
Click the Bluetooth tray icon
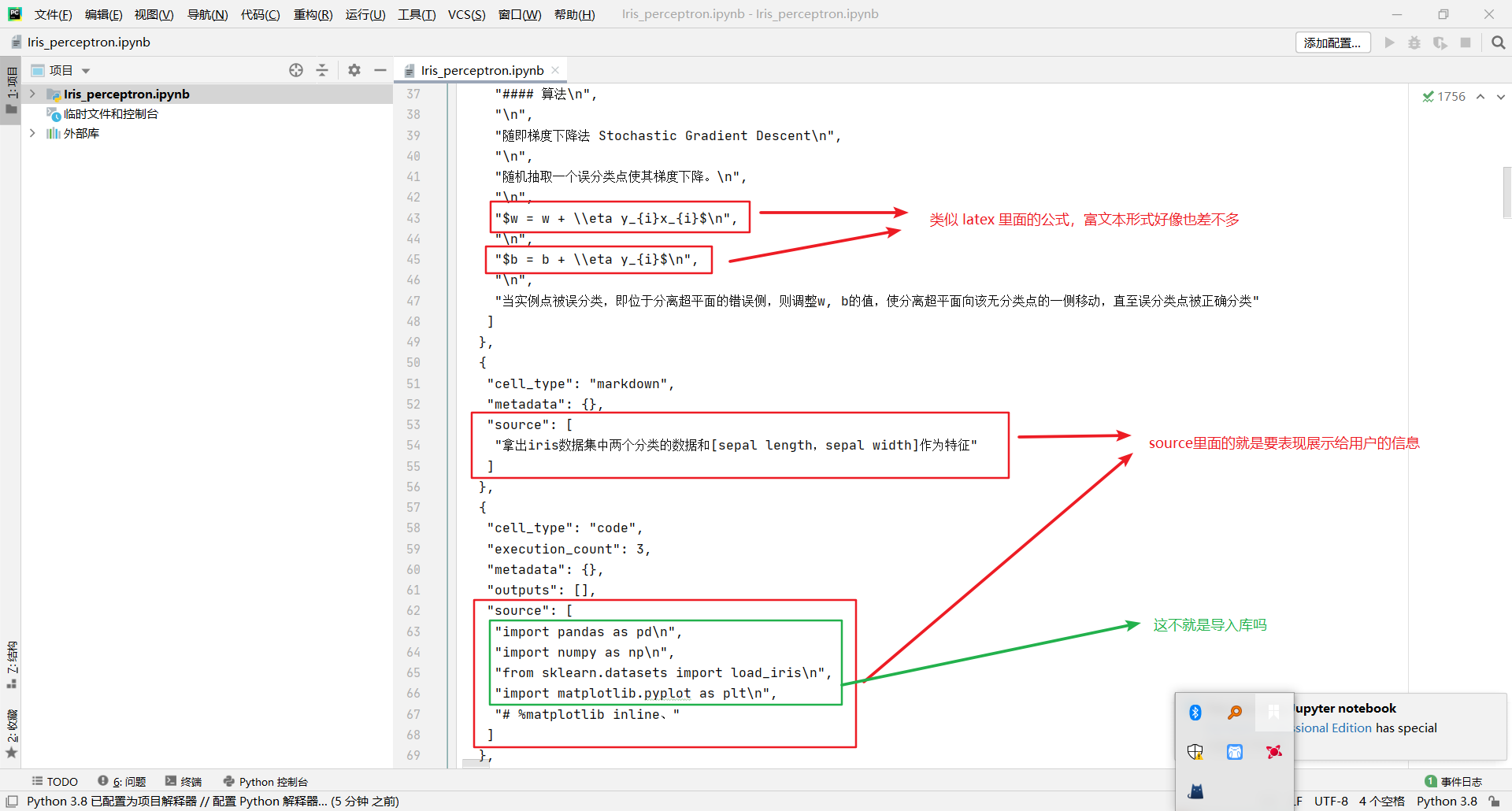(x=1195, y=713)
